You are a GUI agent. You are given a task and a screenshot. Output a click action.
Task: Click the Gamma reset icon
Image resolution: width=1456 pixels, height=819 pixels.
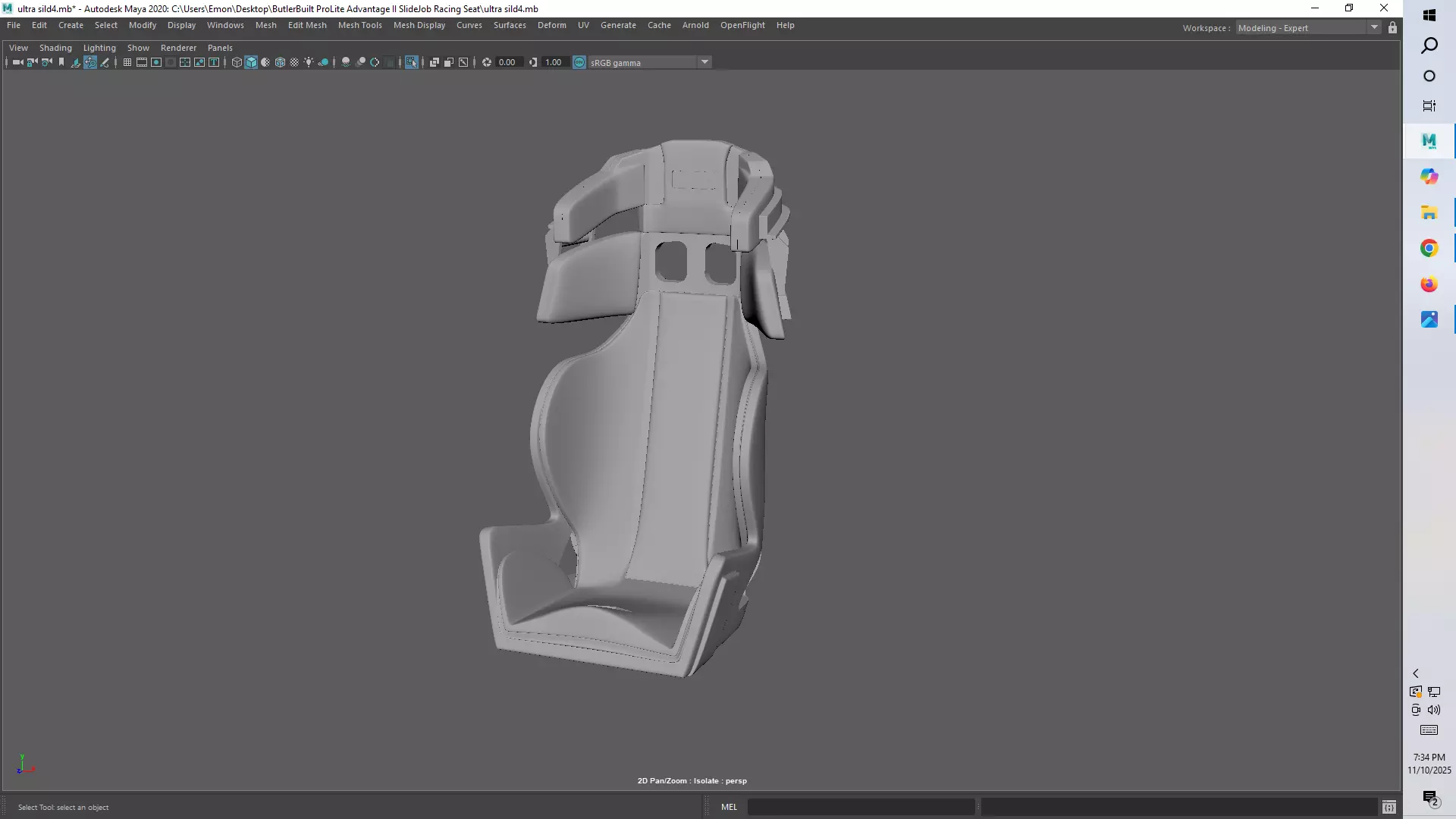(533, 62)
